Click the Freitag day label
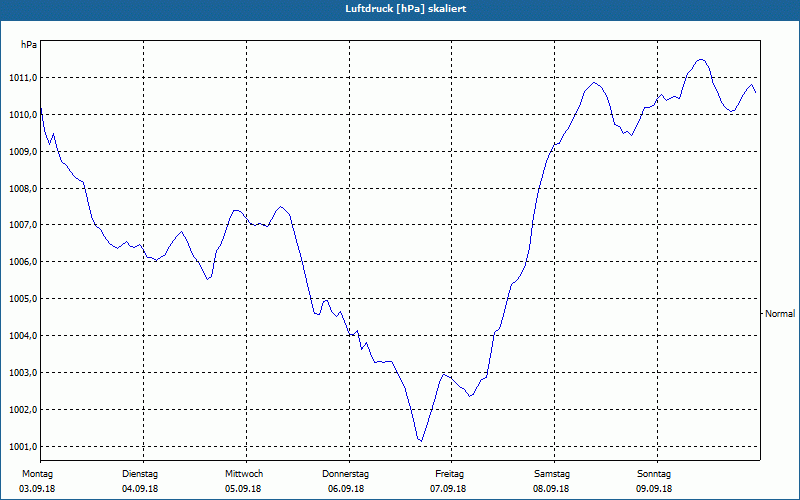Screen dimensions: 800x500 pos(449,474)
